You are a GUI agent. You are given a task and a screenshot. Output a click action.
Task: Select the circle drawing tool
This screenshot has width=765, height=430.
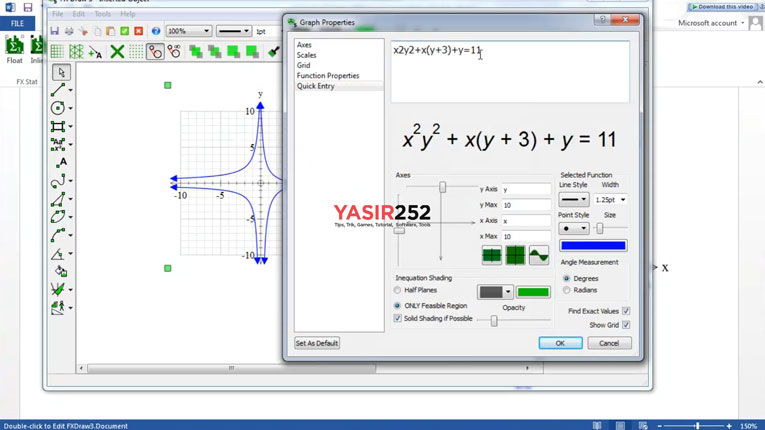pos(58,108)
